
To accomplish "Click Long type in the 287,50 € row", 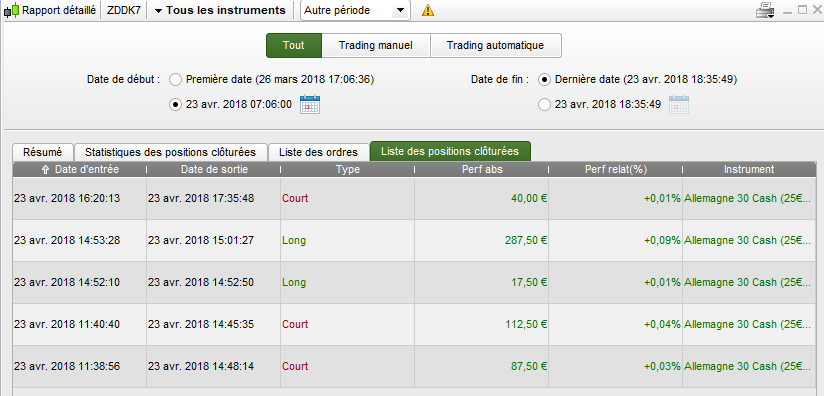I will (x=294, y=240).
